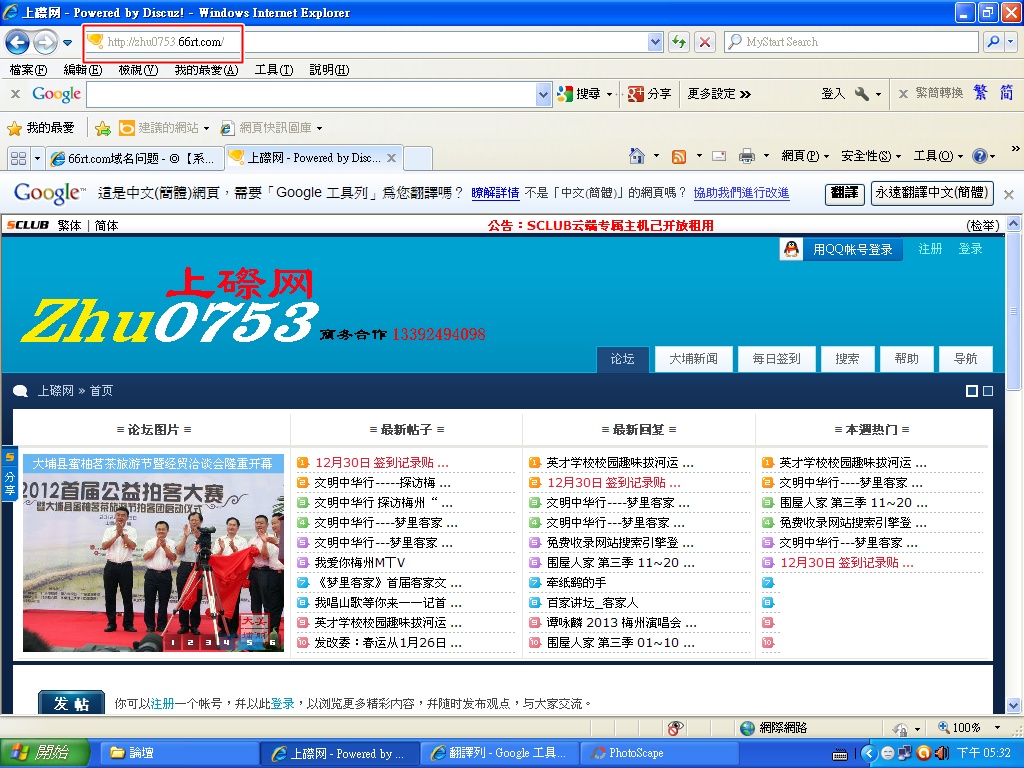Click the Google toolbar share icon
The height and width of the screenshot is (768, 1024).
[x=635, y=94]
